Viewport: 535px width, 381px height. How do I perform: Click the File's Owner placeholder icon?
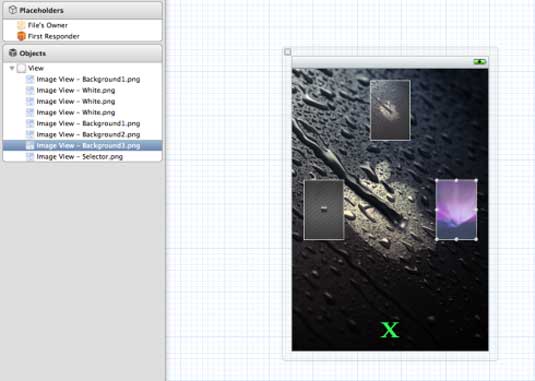pyautogui.click(x=21, y=25)
